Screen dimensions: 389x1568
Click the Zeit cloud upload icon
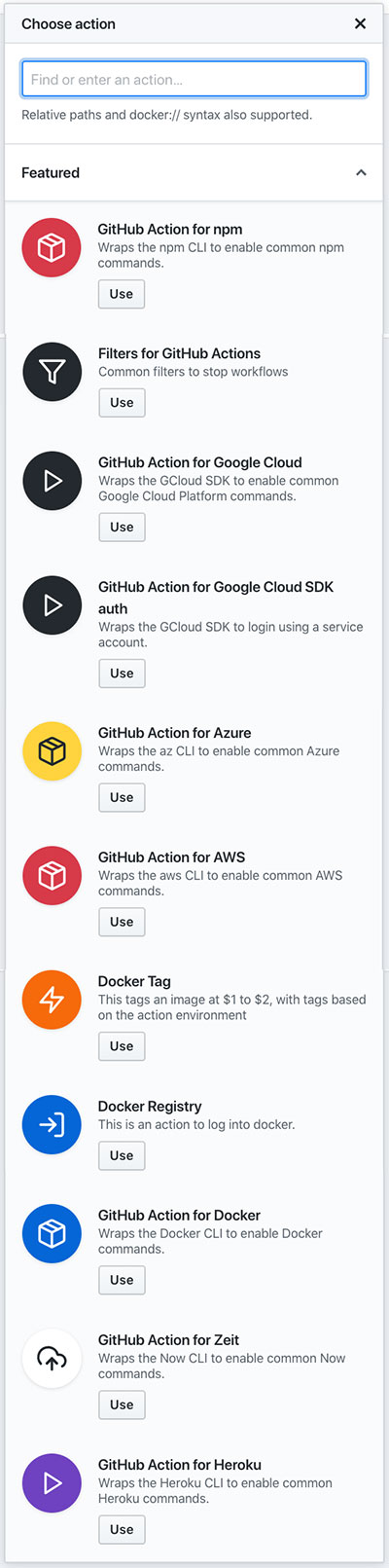[x=52, y=1359]
